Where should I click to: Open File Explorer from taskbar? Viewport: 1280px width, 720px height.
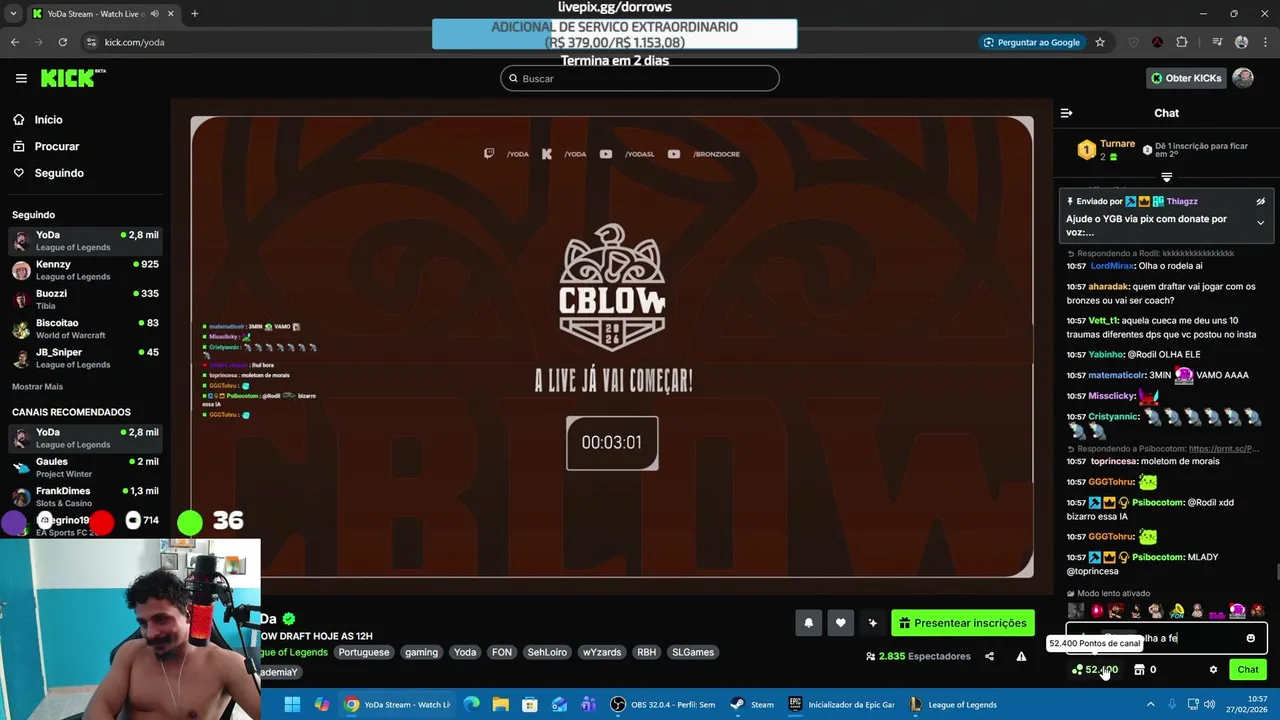pos(501,704)
